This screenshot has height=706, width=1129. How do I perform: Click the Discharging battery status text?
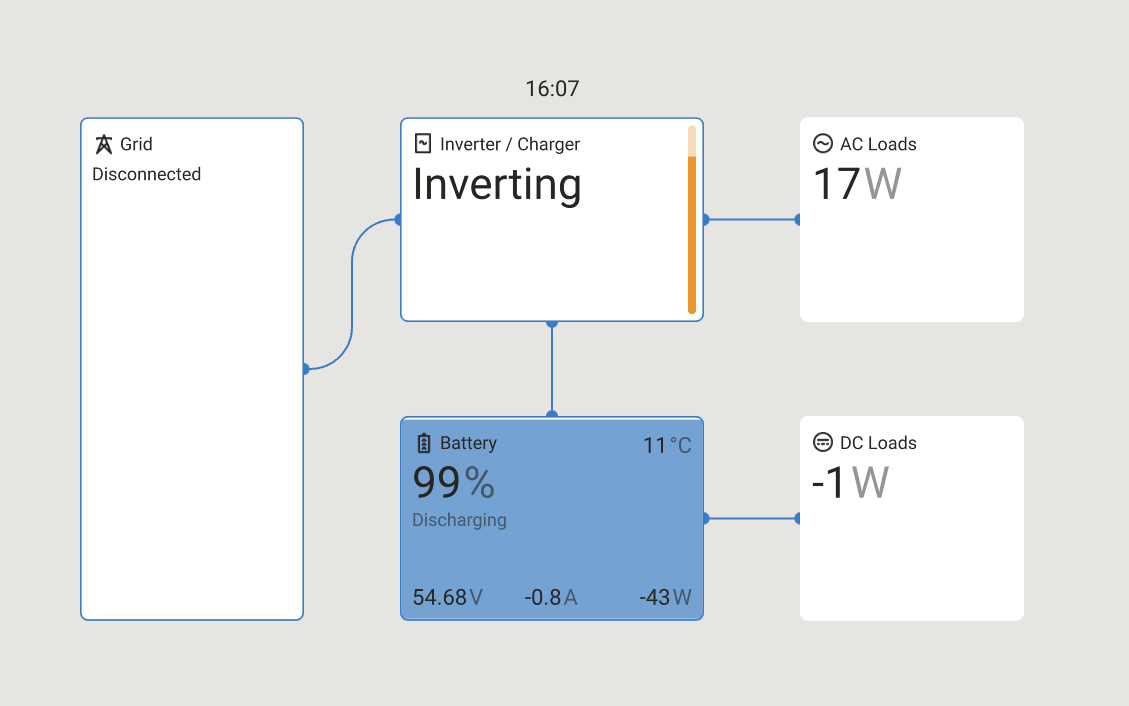pyautogui.click(x=459, y=520)
